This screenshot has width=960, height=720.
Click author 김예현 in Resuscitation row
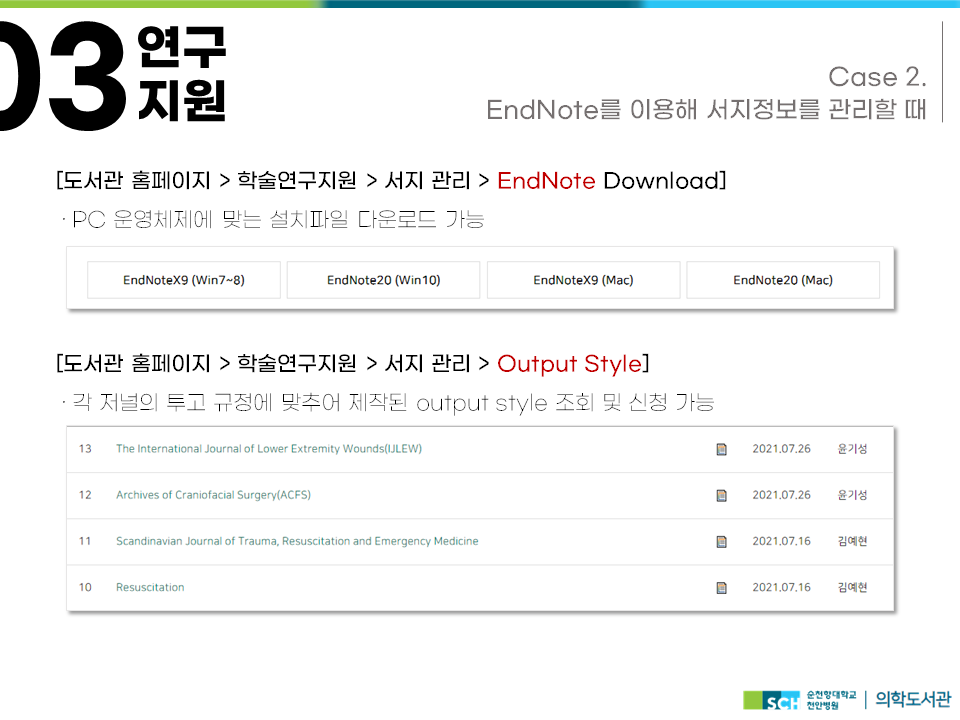coord(852,587)
